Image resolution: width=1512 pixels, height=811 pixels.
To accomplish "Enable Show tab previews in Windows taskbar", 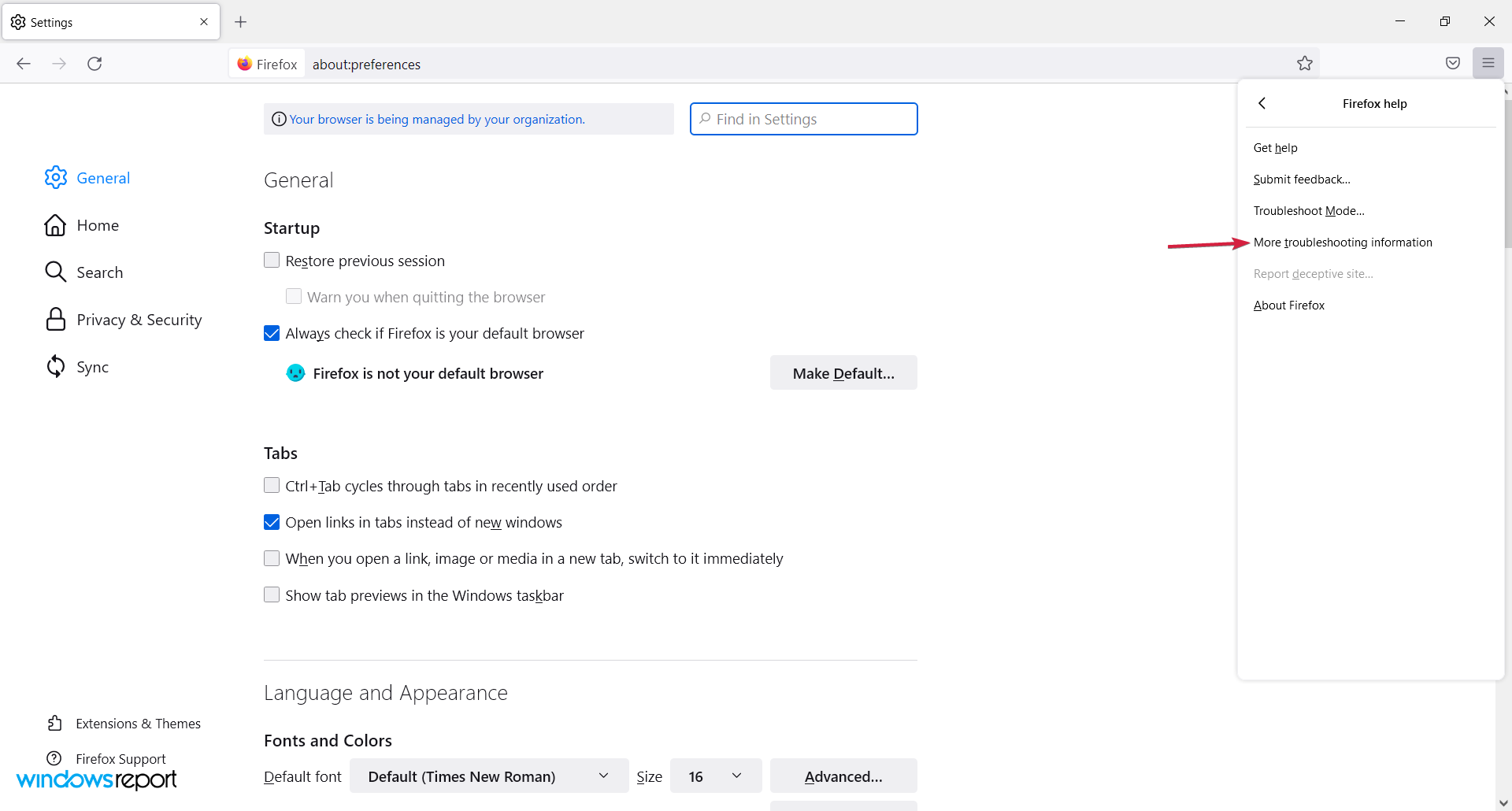I will click(x=272, y=594).
